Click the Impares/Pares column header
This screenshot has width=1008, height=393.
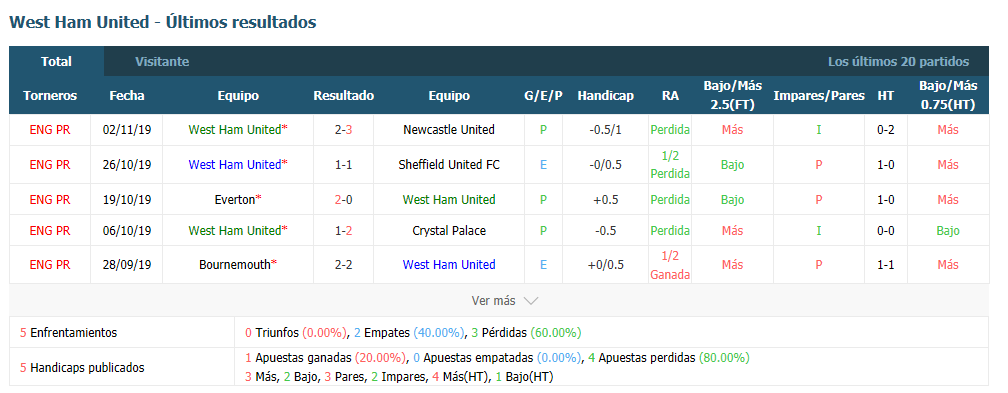tap(818, 96)
